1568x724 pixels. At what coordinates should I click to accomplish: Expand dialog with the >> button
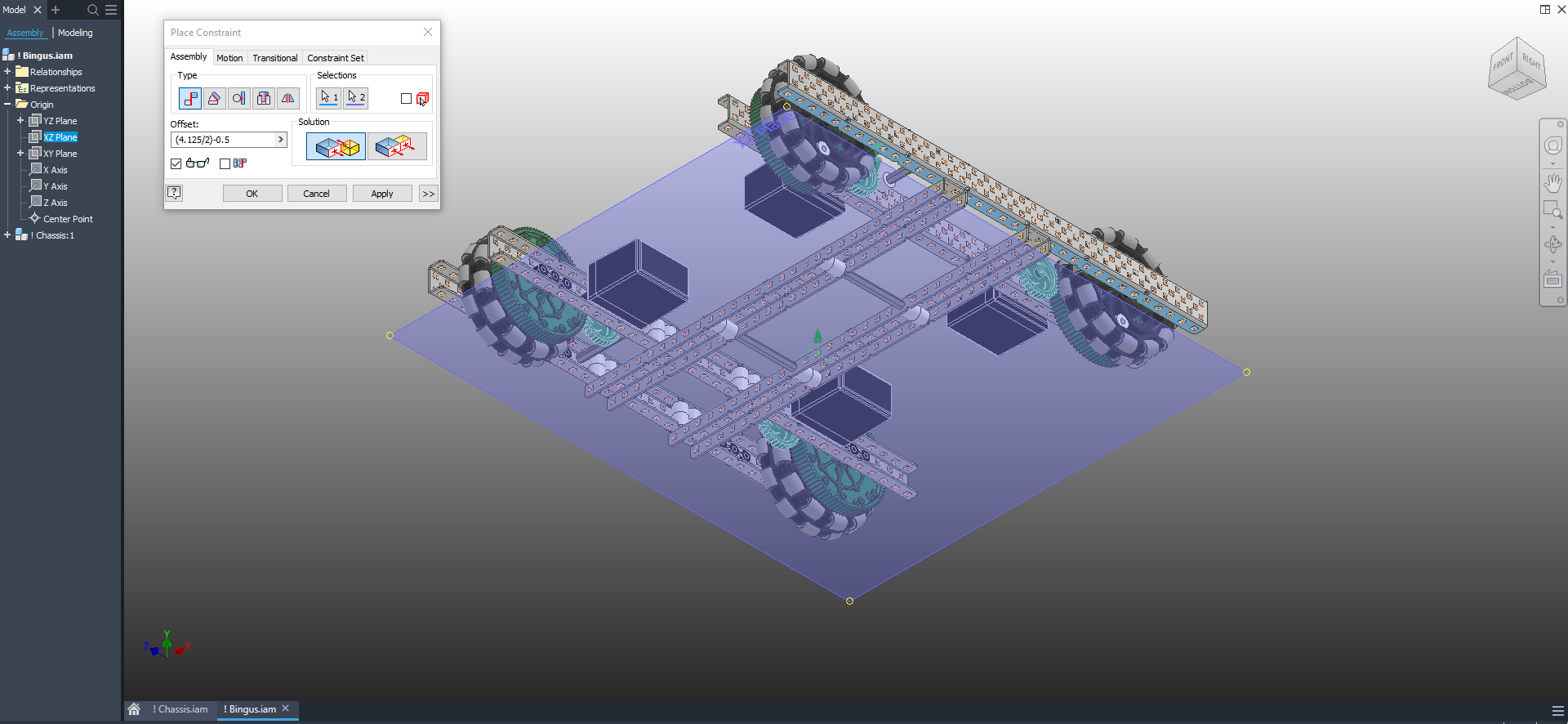tap(428, 194)
